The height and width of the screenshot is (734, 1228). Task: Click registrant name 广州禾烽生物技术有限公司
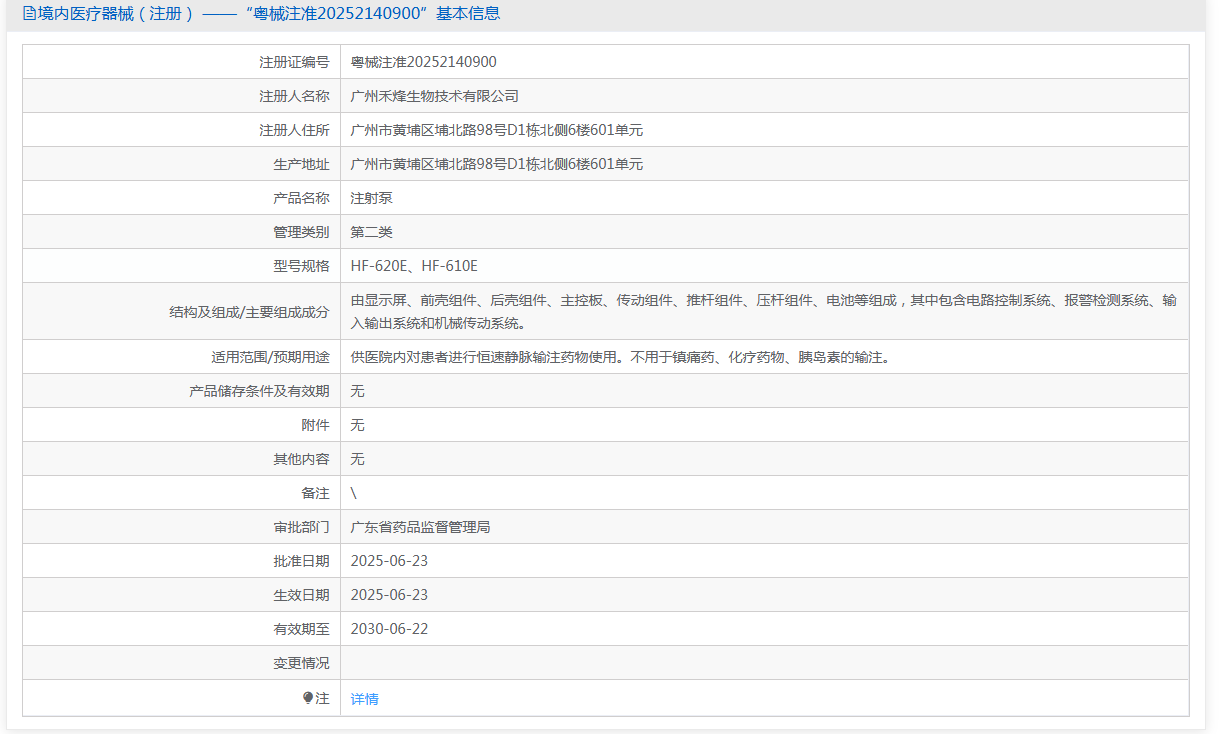pos(434,96)
